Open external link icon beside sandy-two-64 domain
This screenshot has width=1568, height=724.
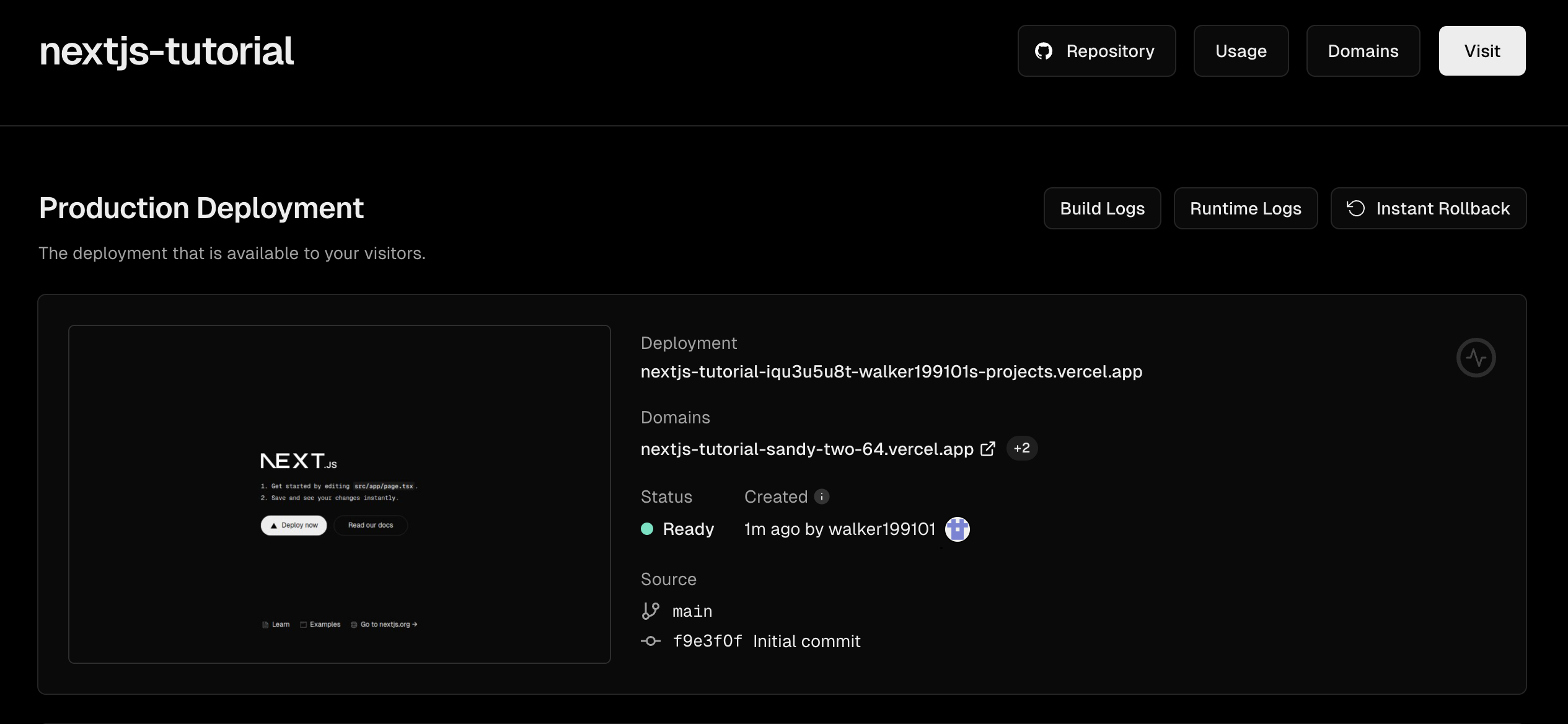click(988, 449)
